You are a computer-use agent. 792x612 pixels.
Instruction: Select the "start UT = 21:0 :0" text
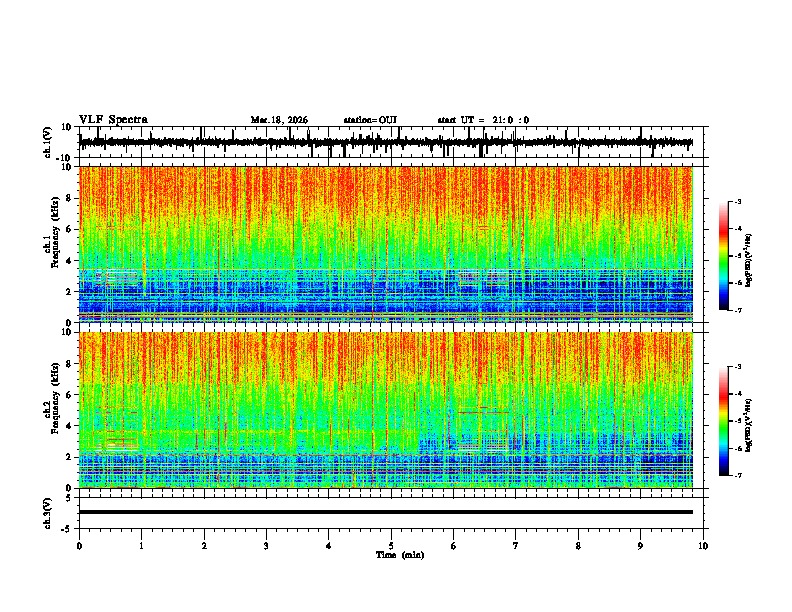[483, 120]
